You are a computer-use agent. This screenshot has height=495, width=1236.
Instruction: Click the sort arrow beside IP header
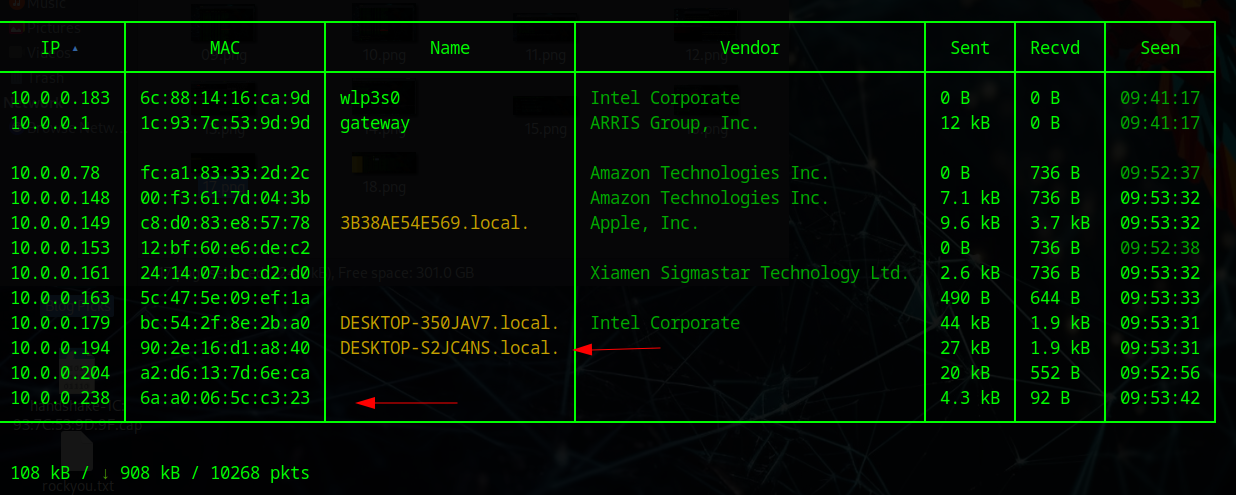[x=77, y=48]
